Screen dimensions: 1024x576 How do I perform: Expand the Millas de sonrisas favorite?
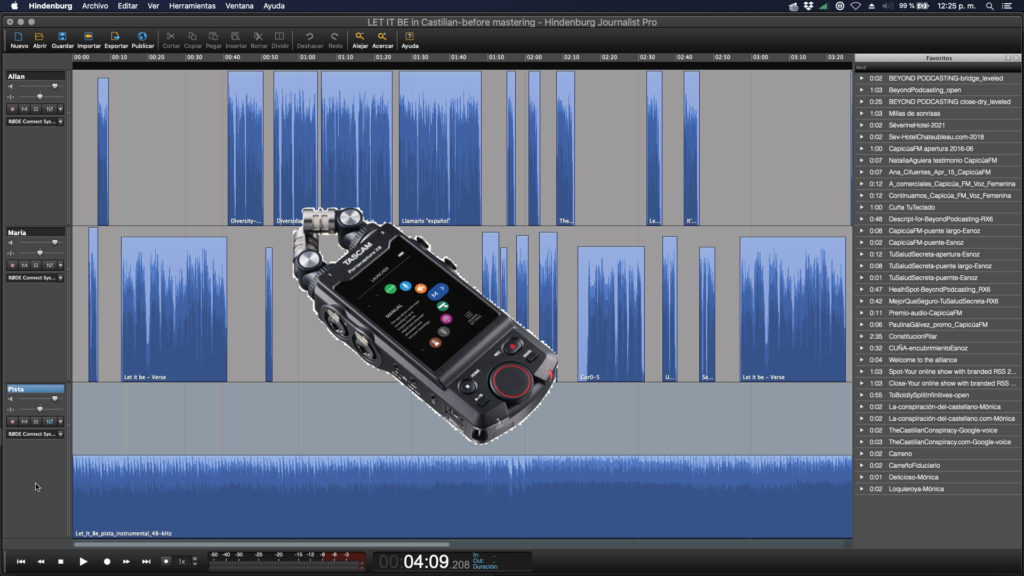tap(861, 114)
